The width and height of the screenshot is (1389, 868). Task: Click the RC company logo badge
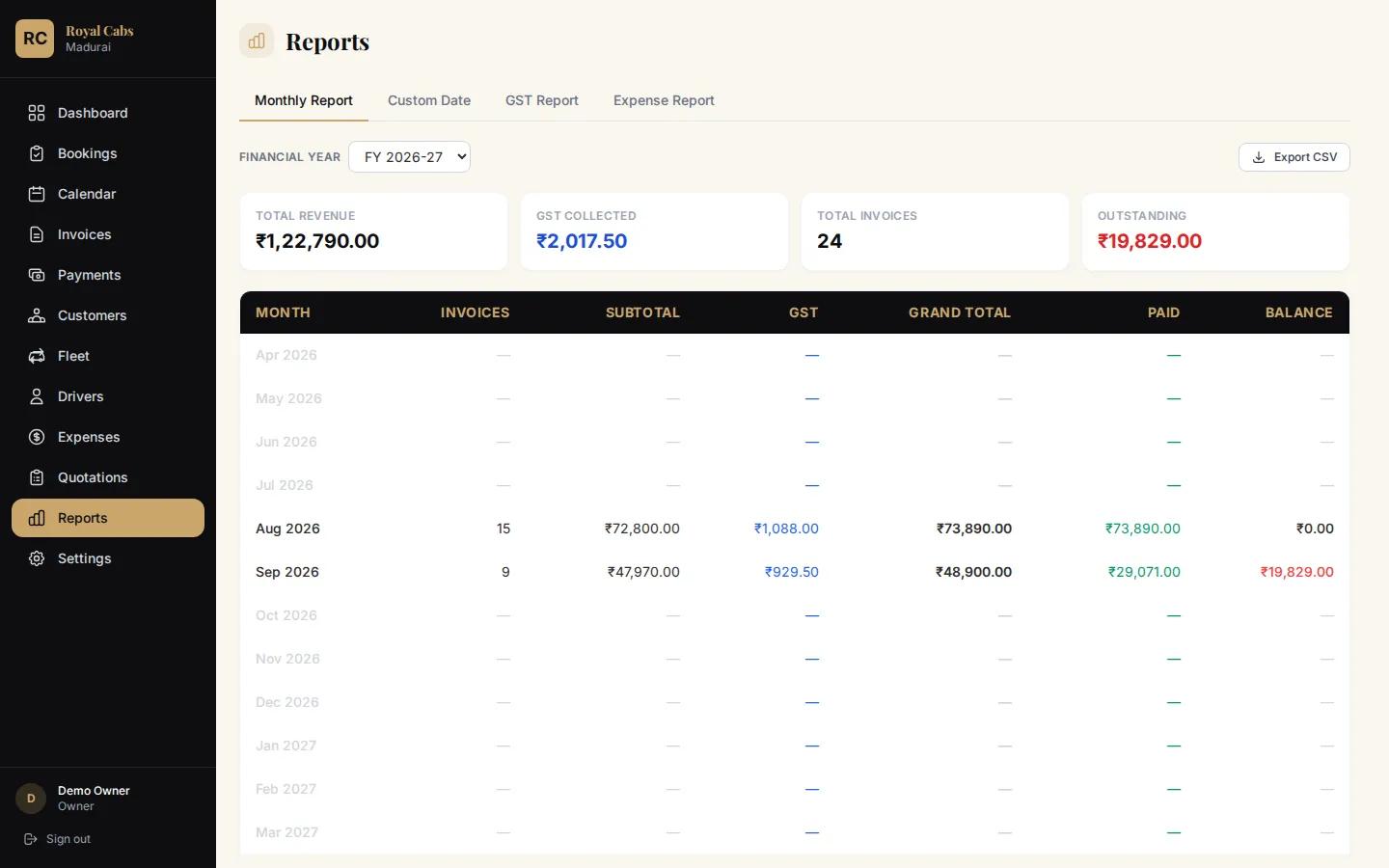tap(35, 39)
